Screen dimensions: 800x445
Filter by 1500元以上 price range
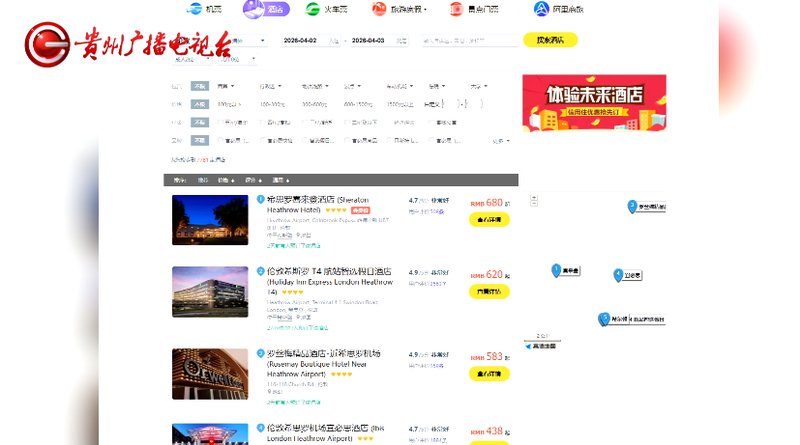(x=399, y=104)
